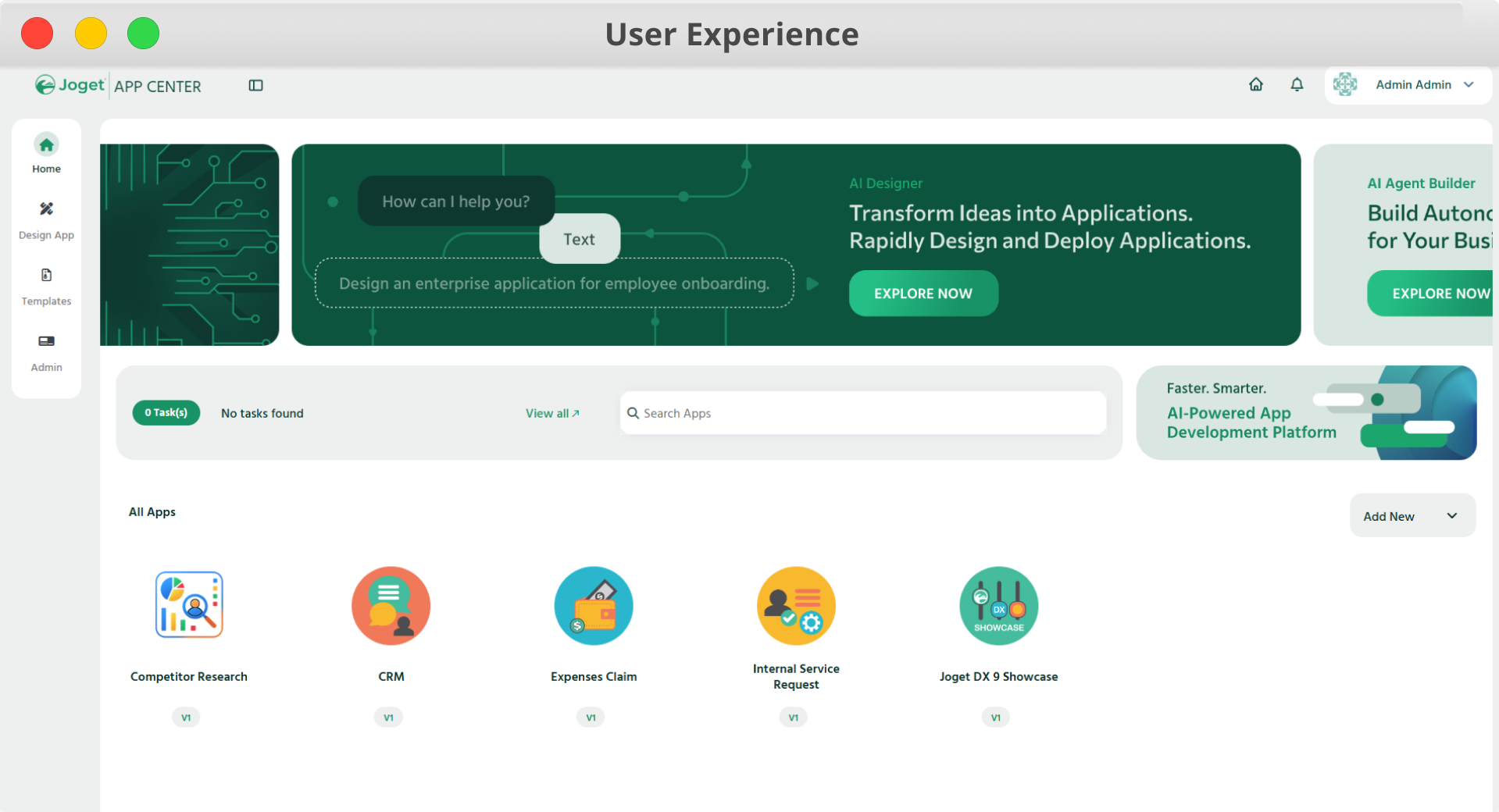1499x812 pixels.
Task: Open the Competitor Research app icon
Action: click(x=189, y=605)
